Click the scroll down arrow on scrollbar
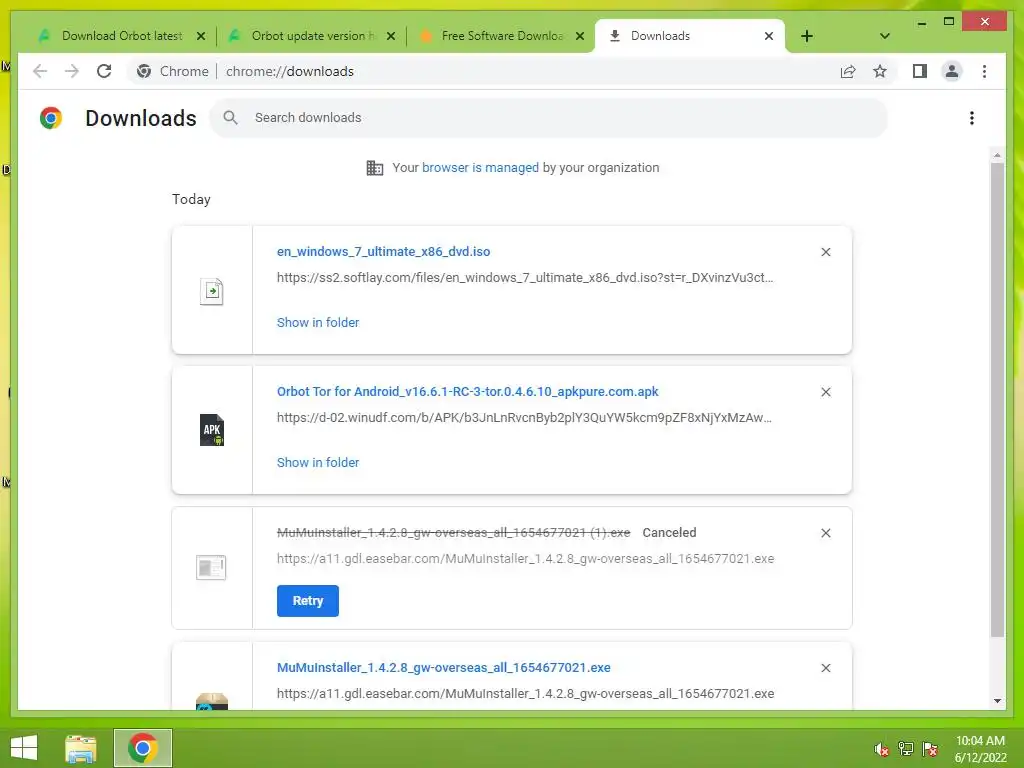Viewport: 1024px width, 768px height. pyautogui.click(x=997, y=701)
